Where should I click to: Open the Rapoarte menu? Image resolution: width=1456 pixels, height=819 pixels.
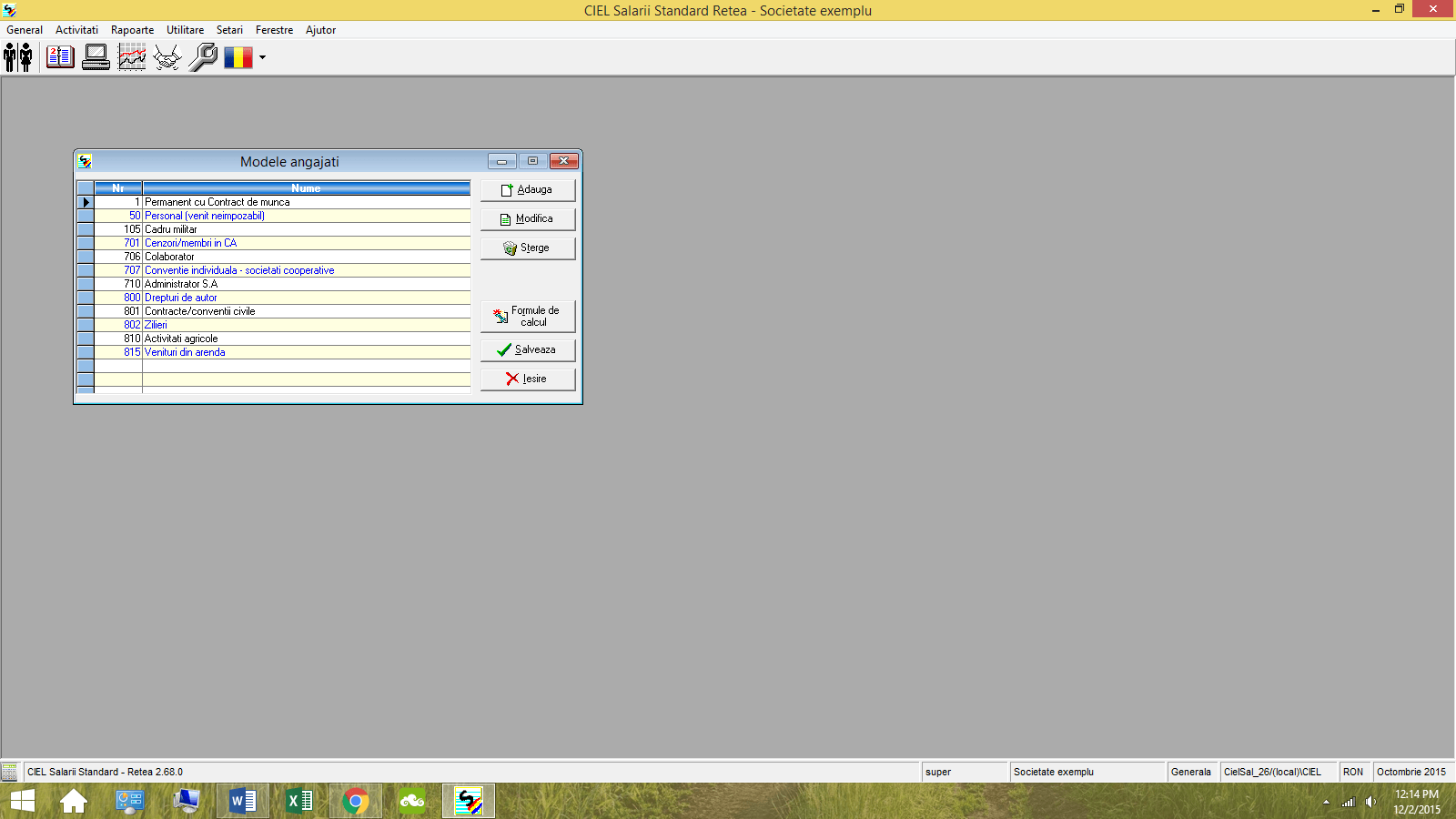coord(132,30)
